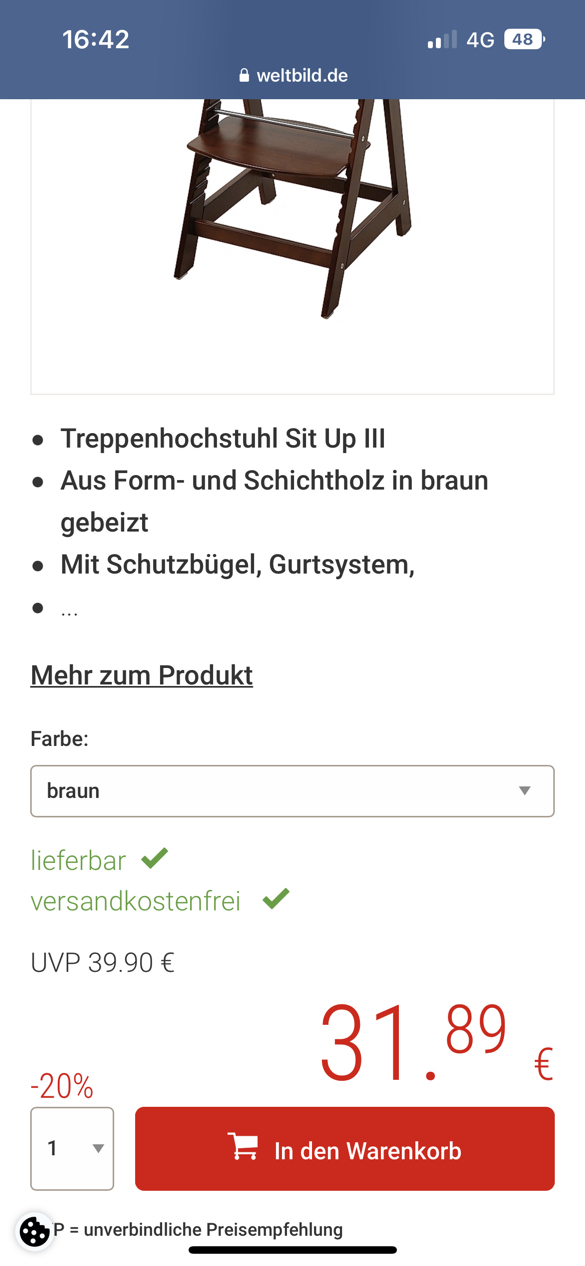The height and width of the screenshot is (1266, 585).
Task: Tap the 4G network indicator
Action: click(481, 40)
